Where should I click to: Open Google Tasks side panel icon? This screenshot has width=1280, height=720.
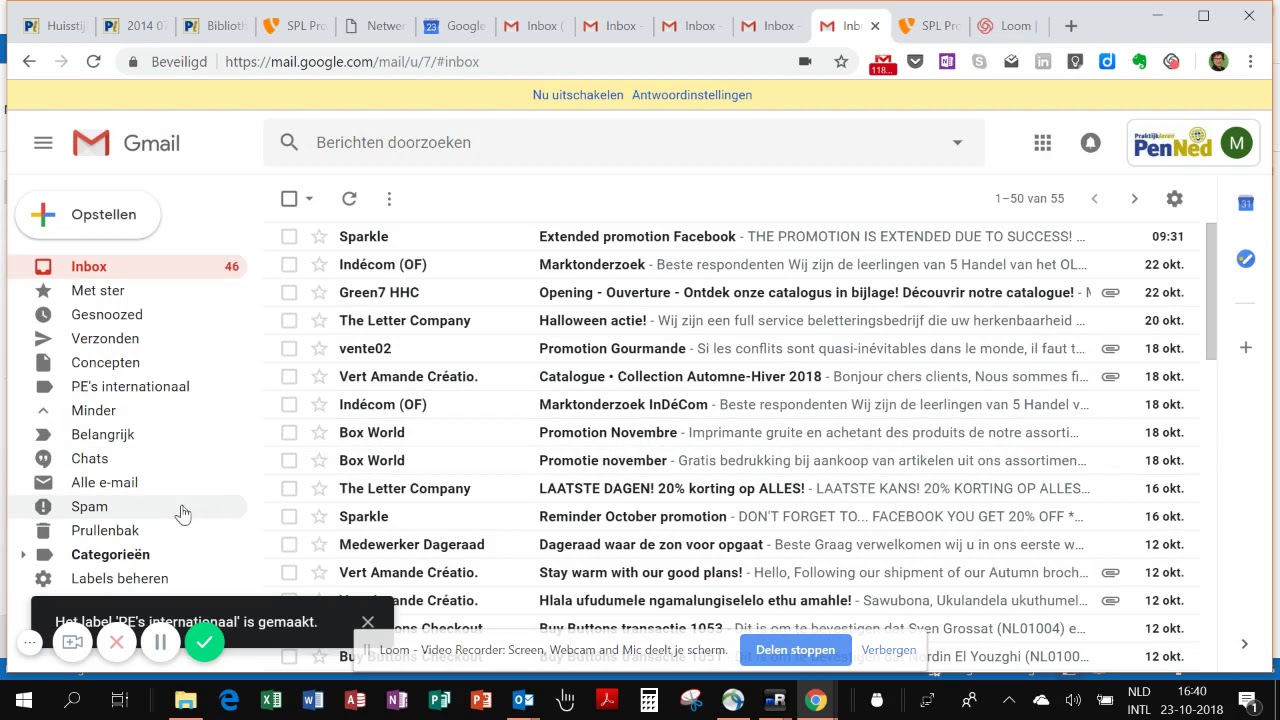[1245, 259]
